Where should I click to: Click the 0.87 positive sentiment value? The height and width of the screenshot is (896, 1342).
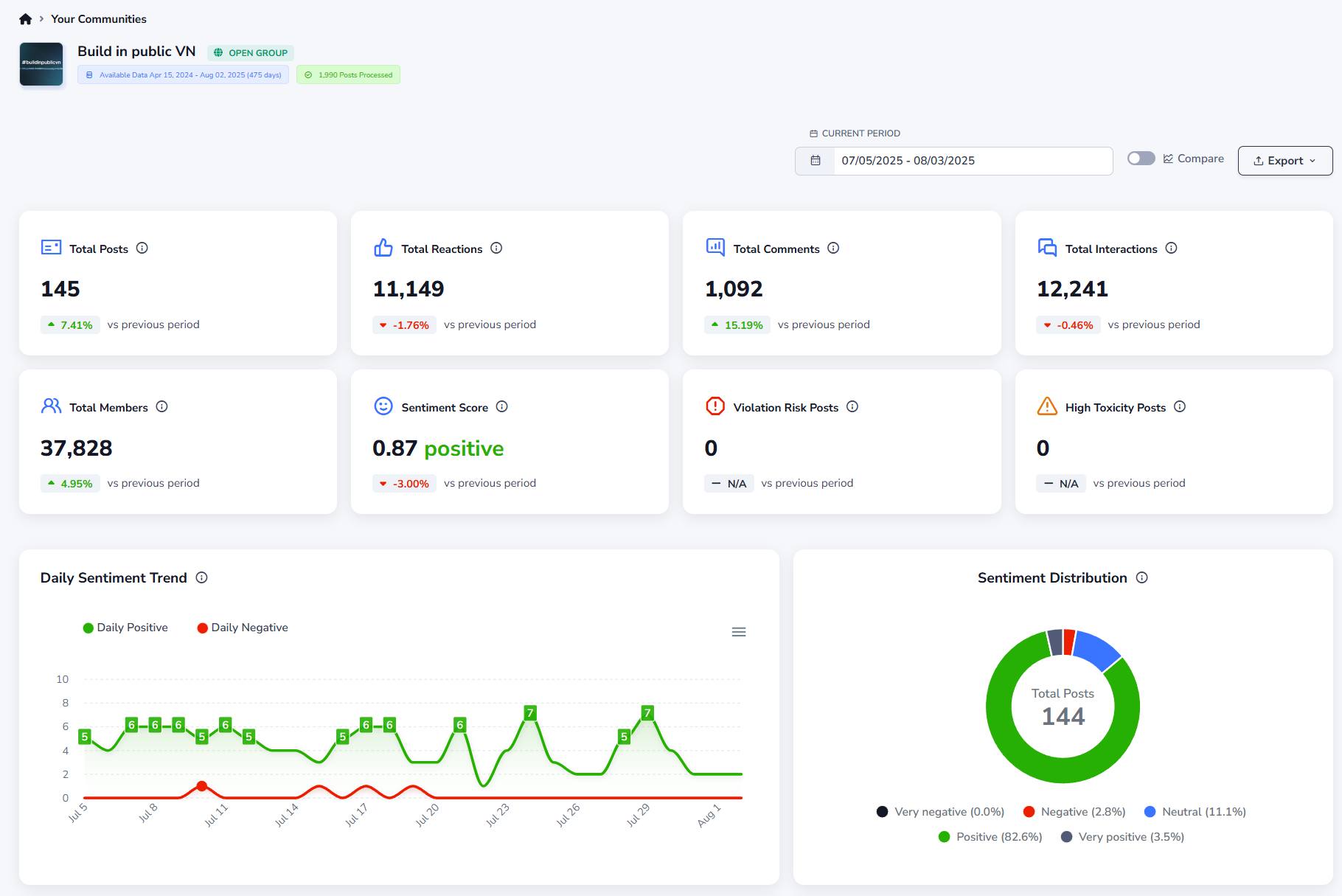438,448
